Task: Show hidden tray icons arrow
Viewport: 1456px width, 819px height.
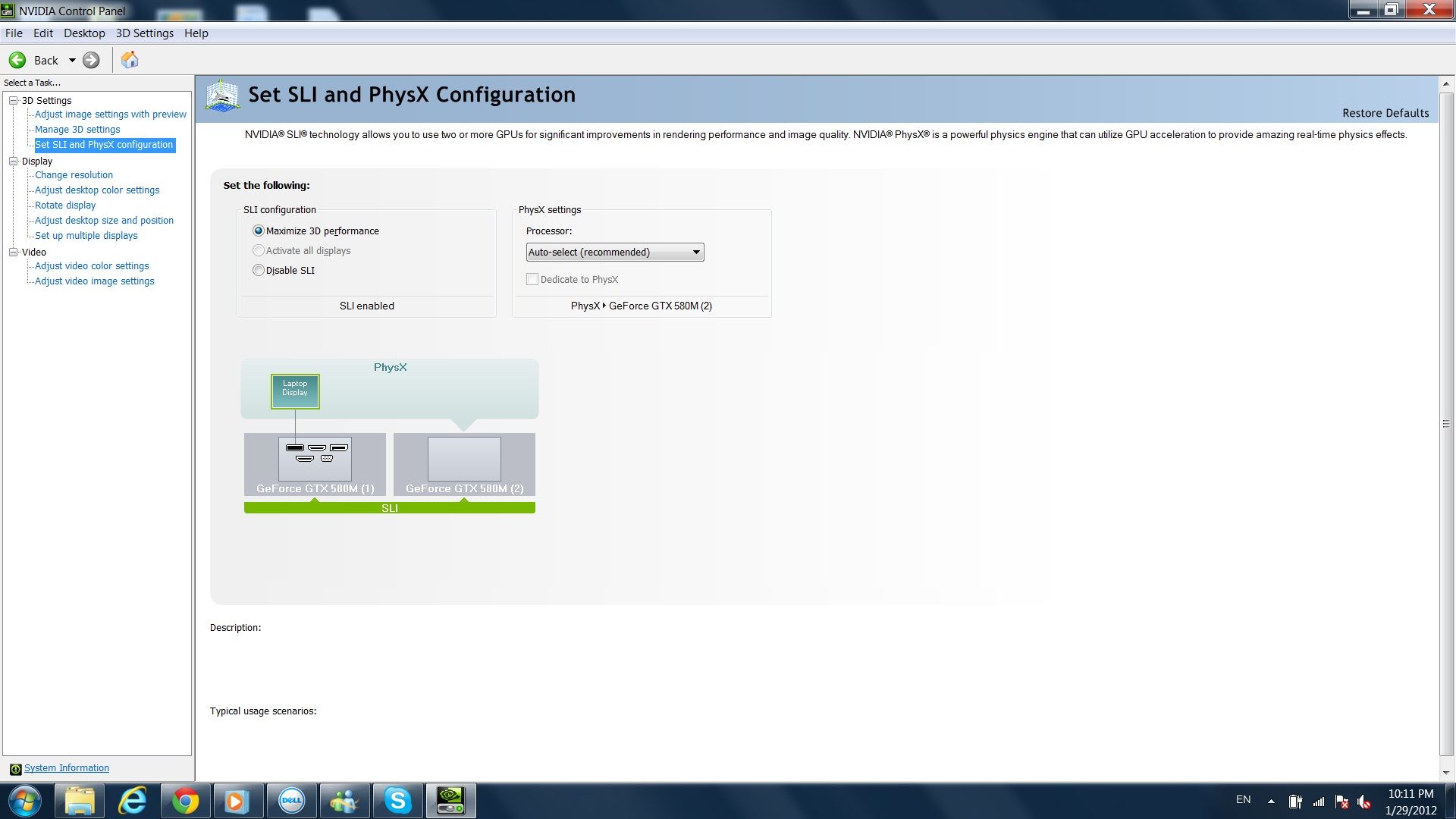Action: (1271, 801)
